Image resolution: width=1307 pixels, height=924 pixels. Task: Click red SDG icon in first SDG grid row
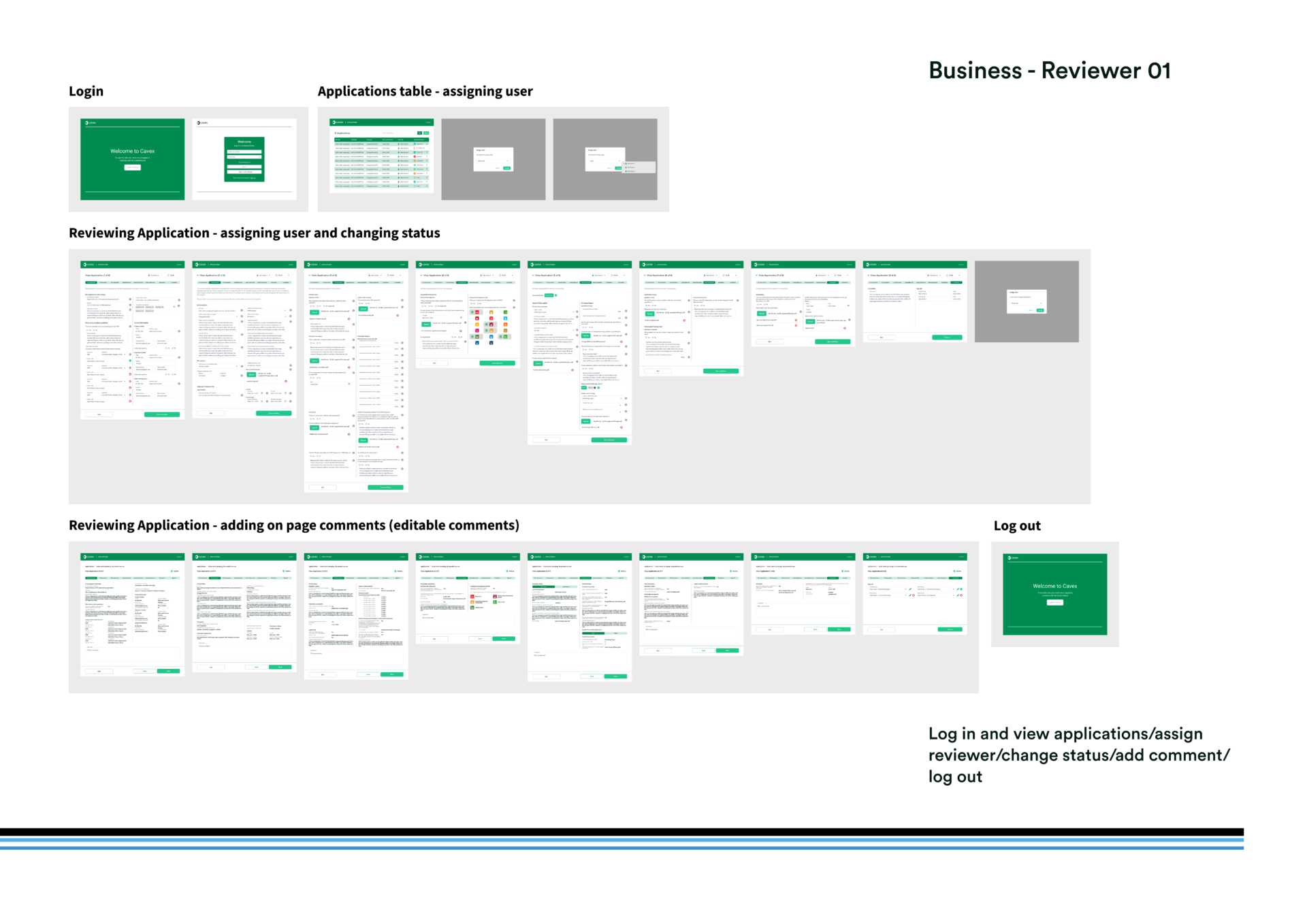477,312
